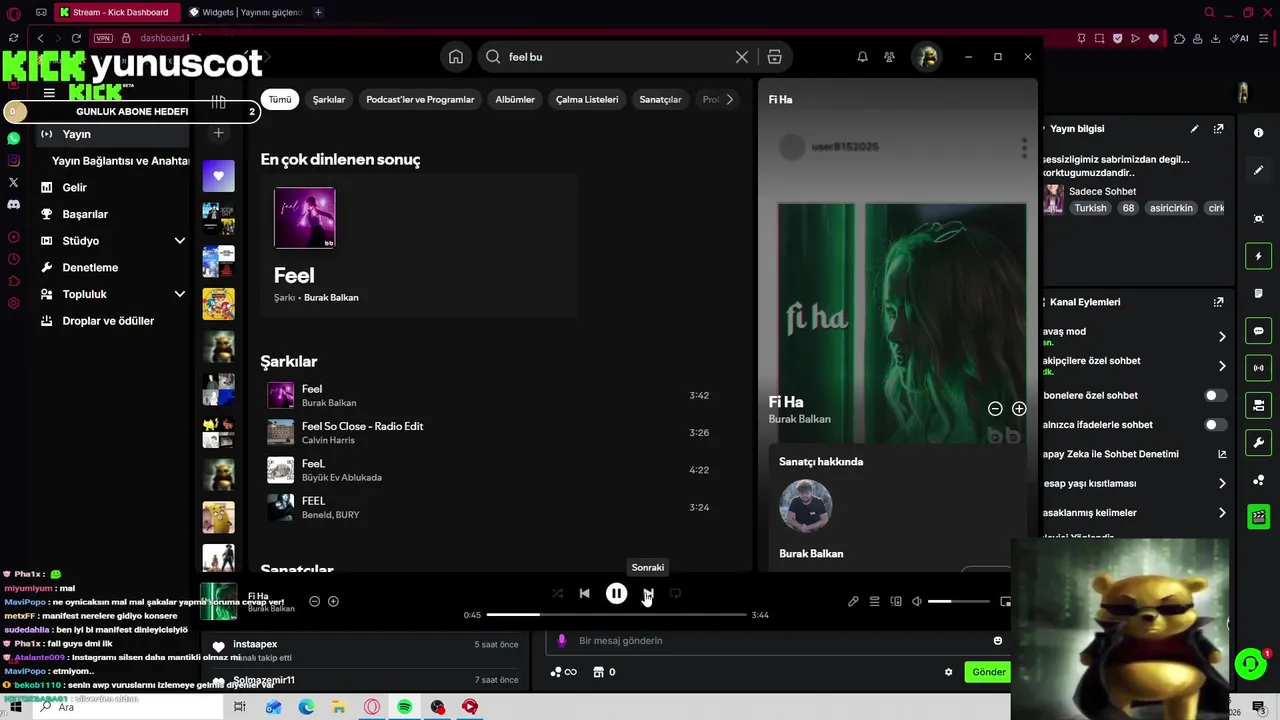Expand the Yavaş mod option
The height and width of the screenshot is (720, 1280).
1221,337
